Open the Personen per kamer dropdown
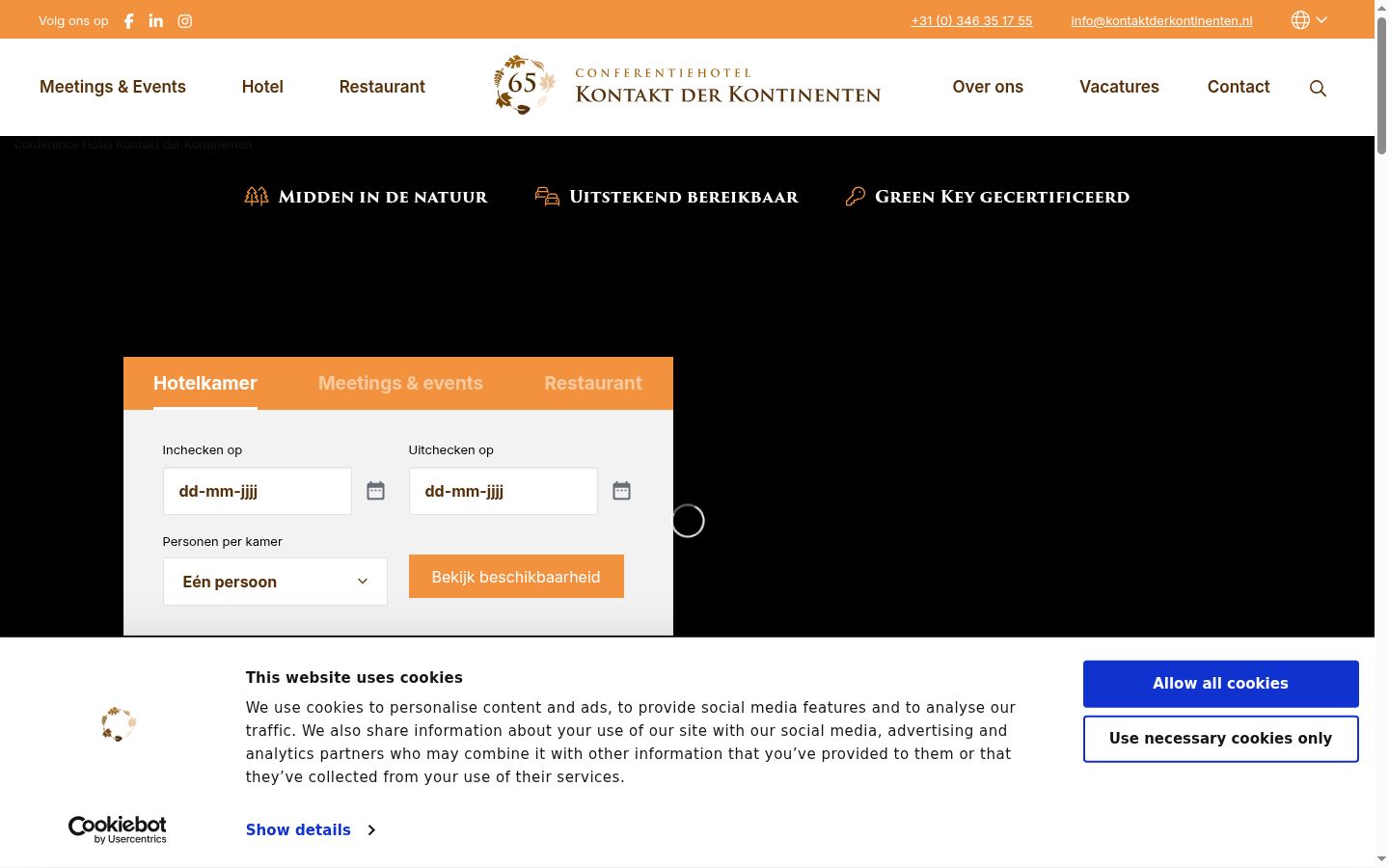The height and width of the screenshot is (868, 1389). pyautogui.click(x=275, y=582)
